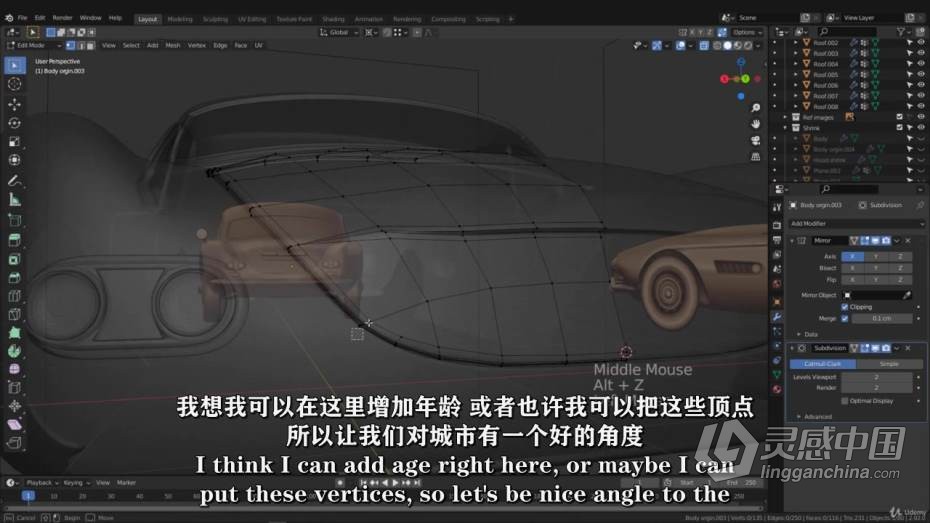Select the Shear tool near toolbar bottom
930x523 pixels.
(x=15, y=425)
